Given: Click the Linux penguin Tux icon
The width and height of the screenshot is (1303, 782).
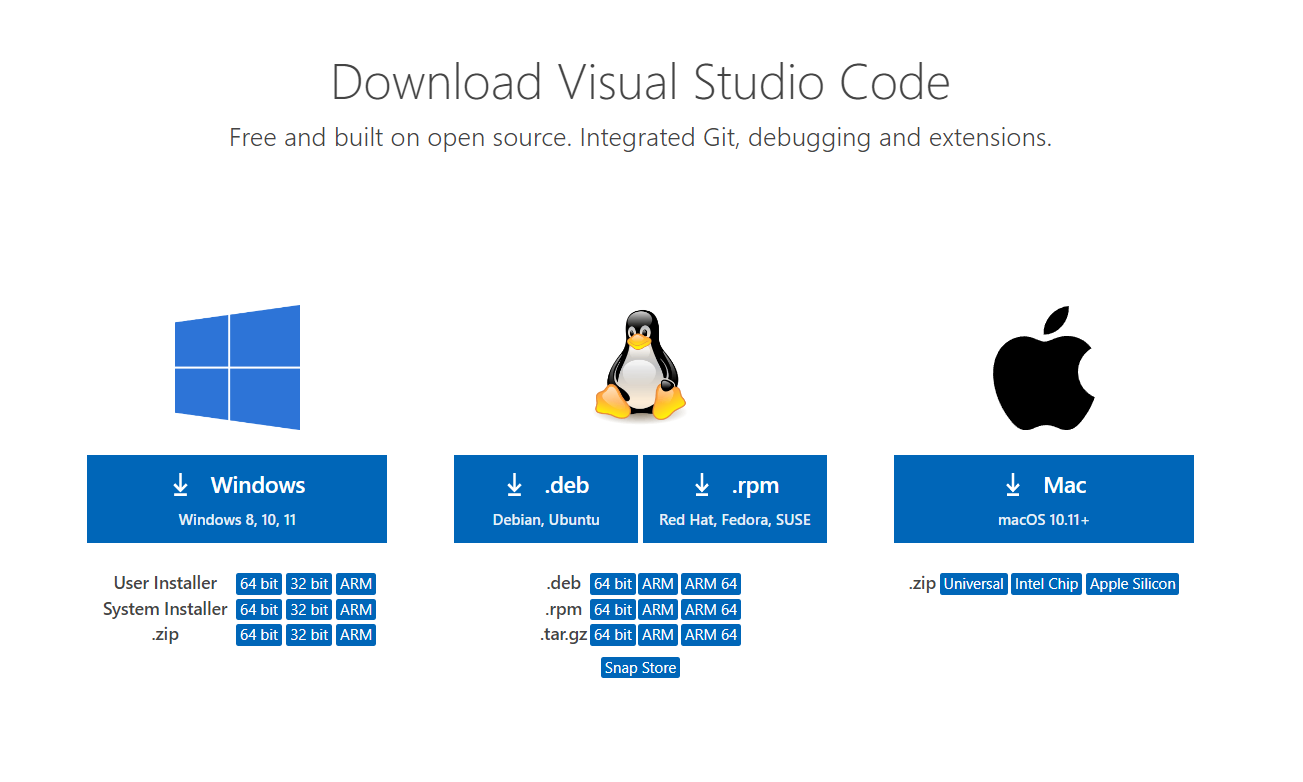Looking at the screenshot, I should [639, 365].
